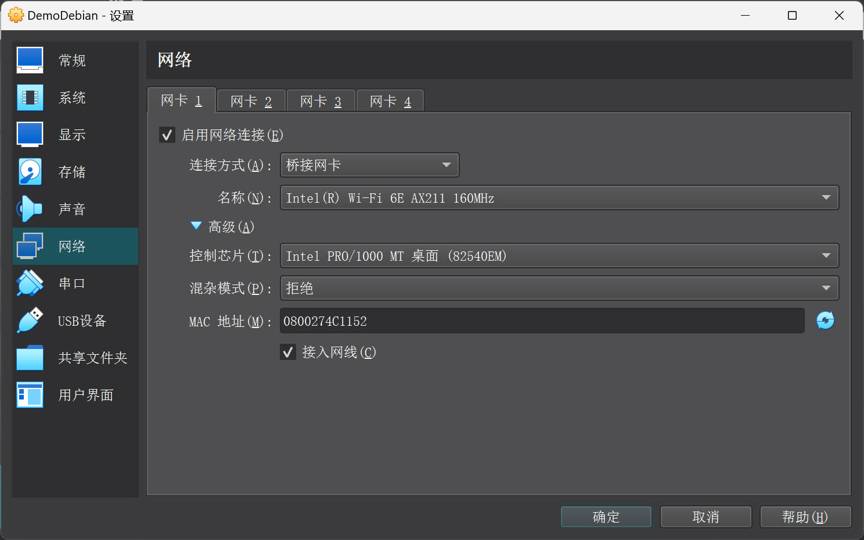Open the USB设备 settings icon
The height and width of the screenshot is (540, 864).
[x=30, y=320]
